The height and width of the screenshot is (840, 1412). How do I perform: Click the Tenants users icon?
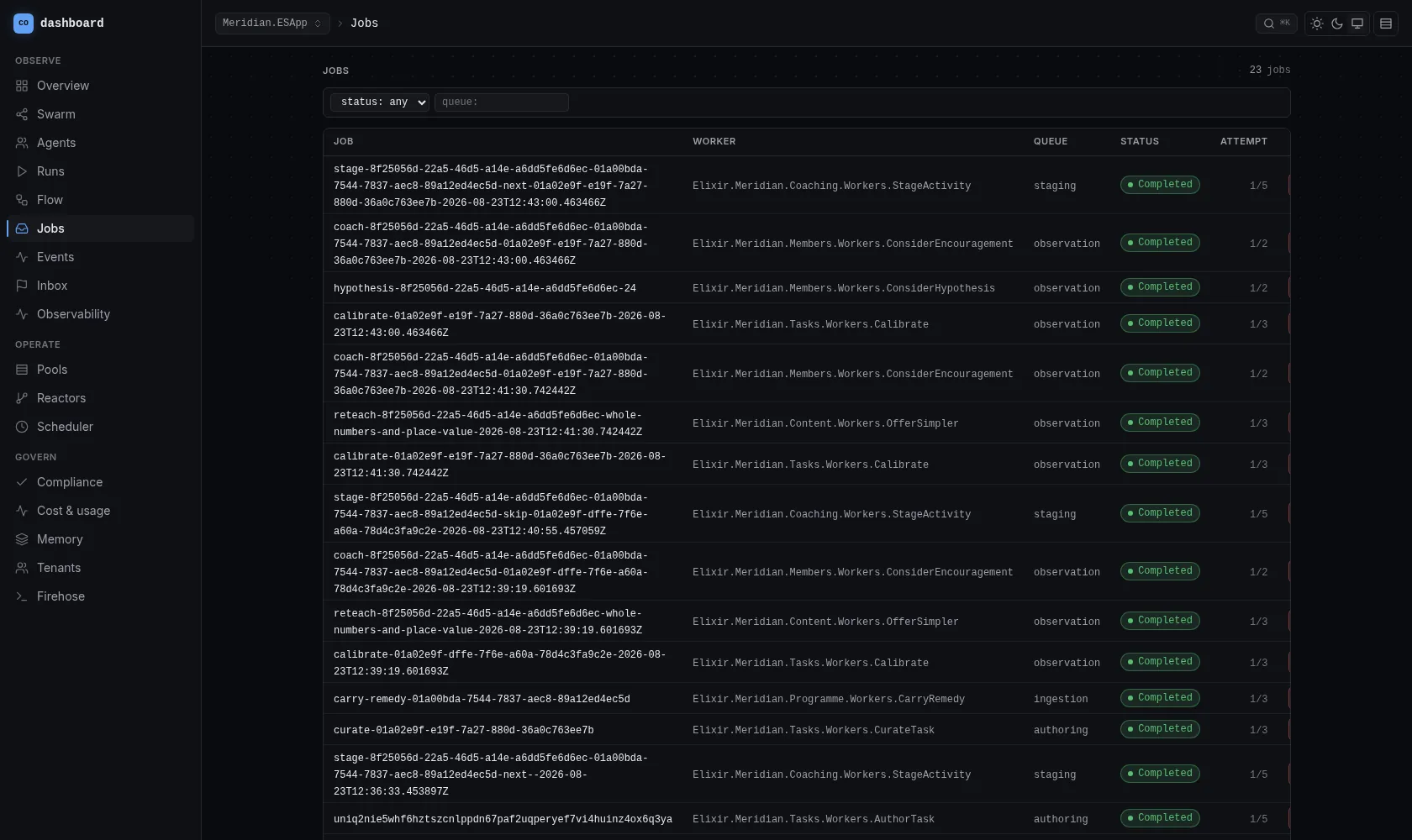[x=22, y=568]
